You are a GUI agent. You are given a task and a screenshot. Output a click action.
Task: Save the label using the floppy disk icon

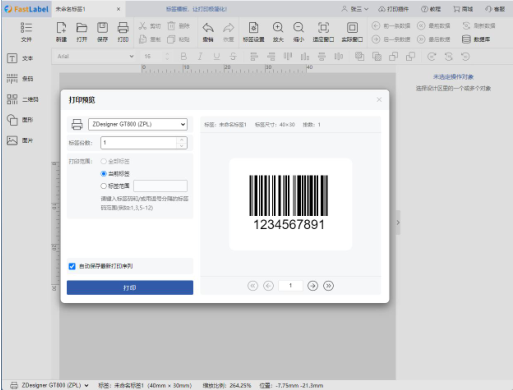click(102, 28)
